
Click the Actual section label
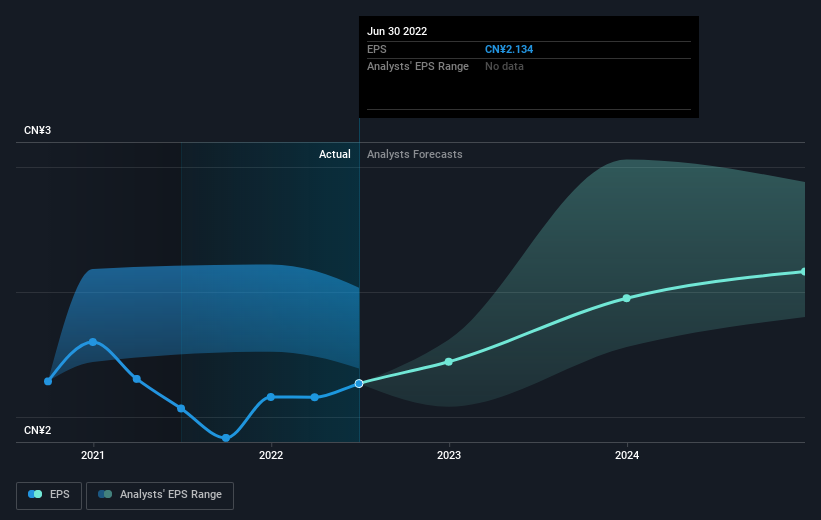click(x=335, y=154)
